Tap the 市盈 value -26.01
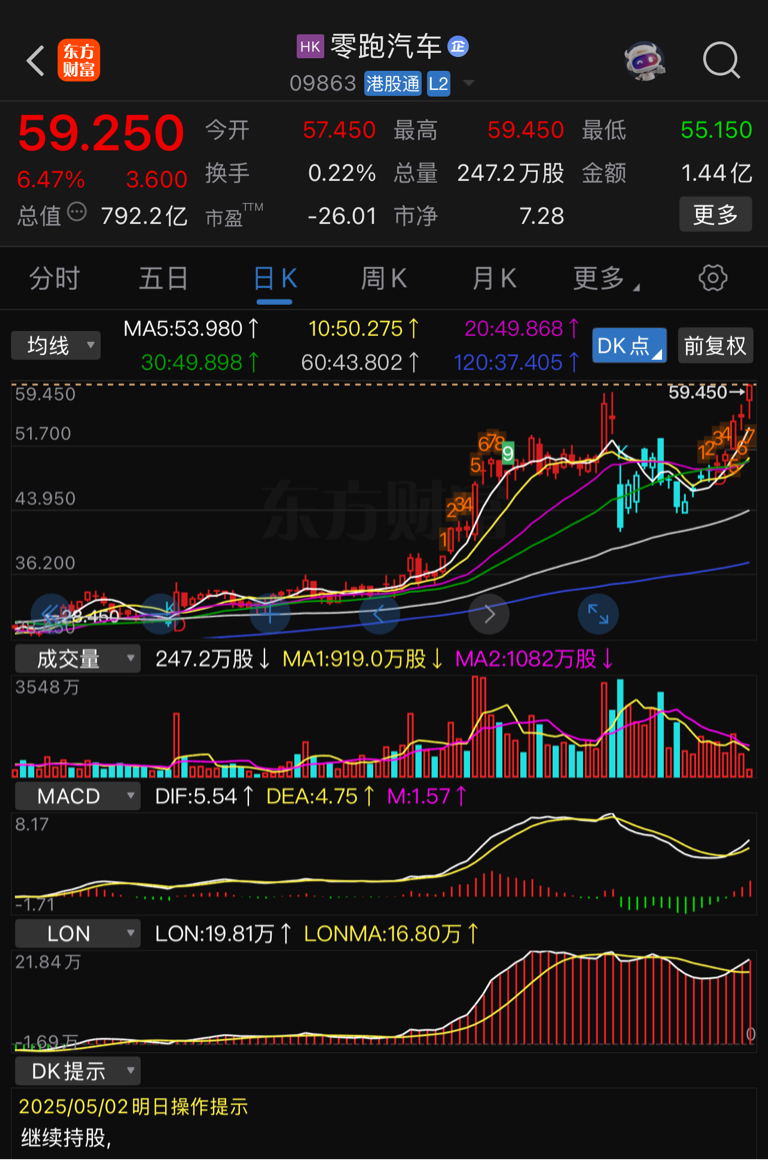This screenshot has width=768, height=1160. (342, 216)
